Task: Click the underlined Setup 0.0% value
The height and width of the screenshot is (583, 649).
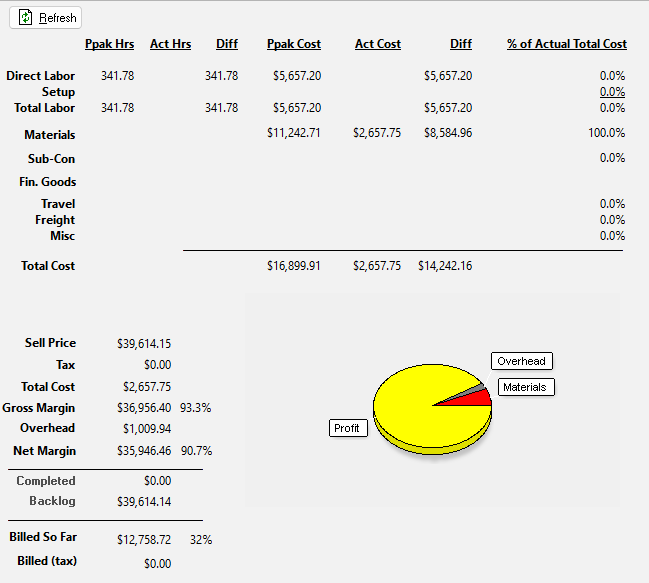Action: tap(612, 92)
